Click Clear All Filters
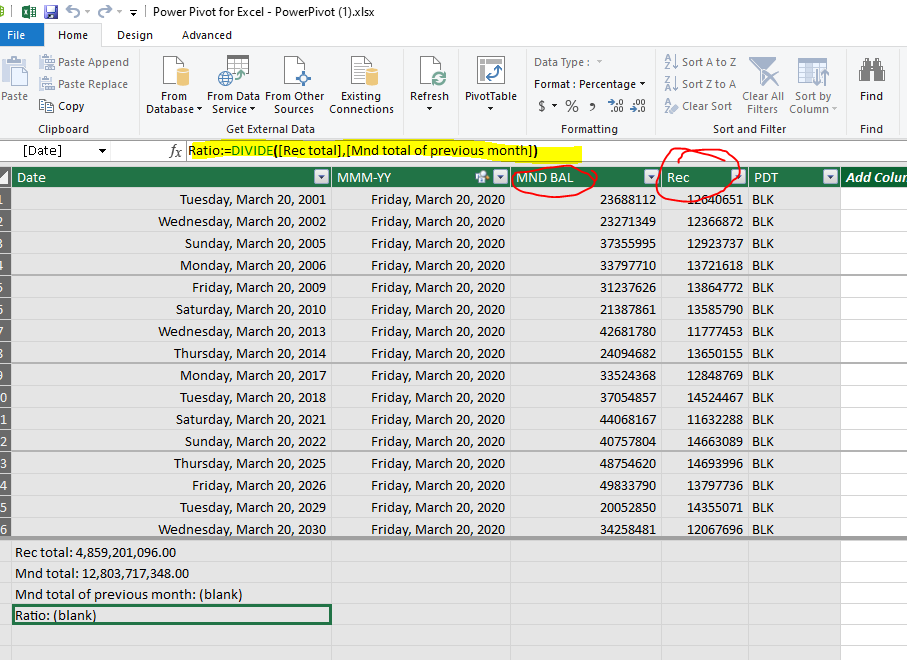The image size is (907, 660). click(762, 84)
